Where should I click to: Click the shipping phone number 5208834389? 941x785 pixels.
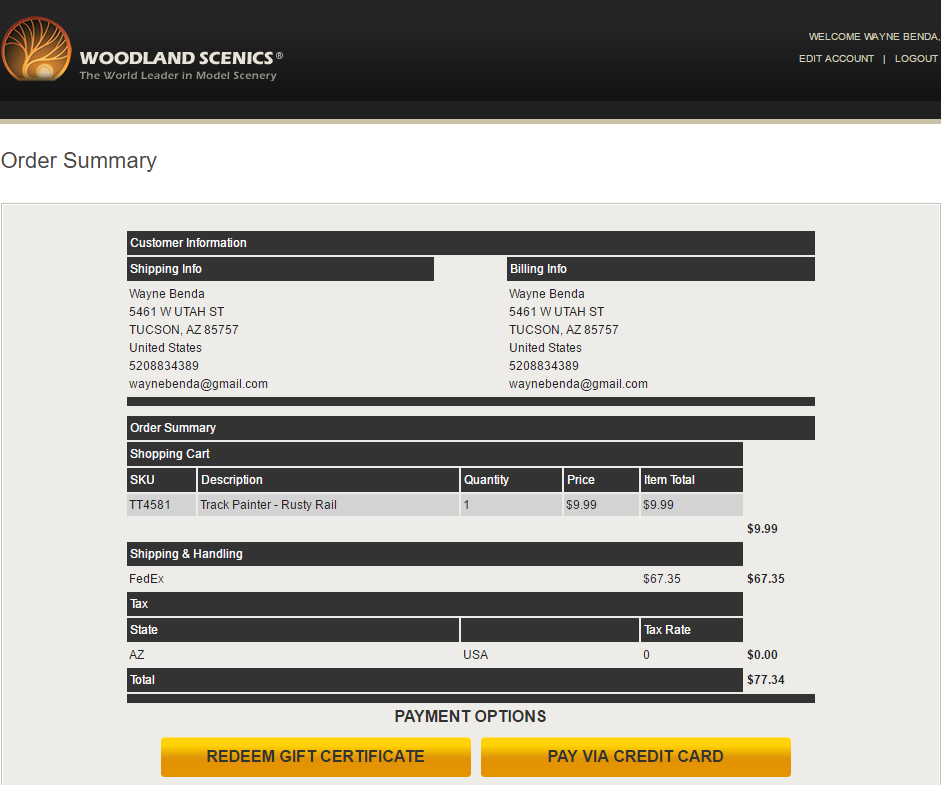[x=164, y=365]
